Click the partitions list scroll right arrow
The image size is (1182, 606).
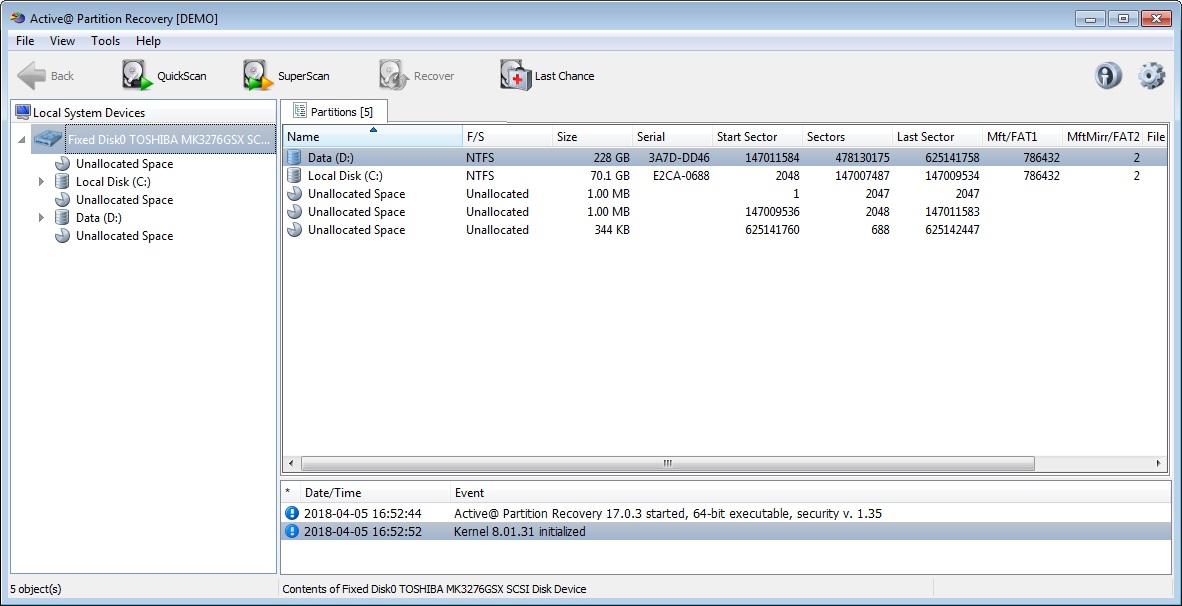1160,464
